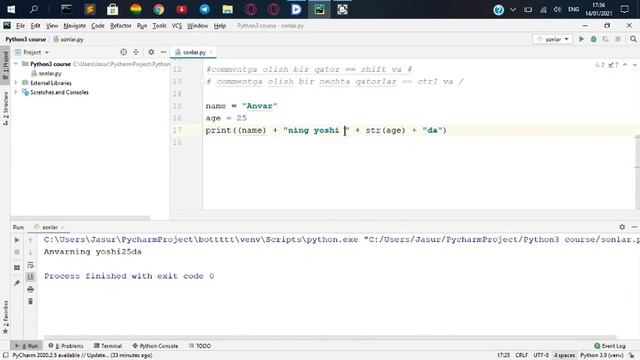
Task: Click the CRLF line separator selector
Action: point(522,355)
